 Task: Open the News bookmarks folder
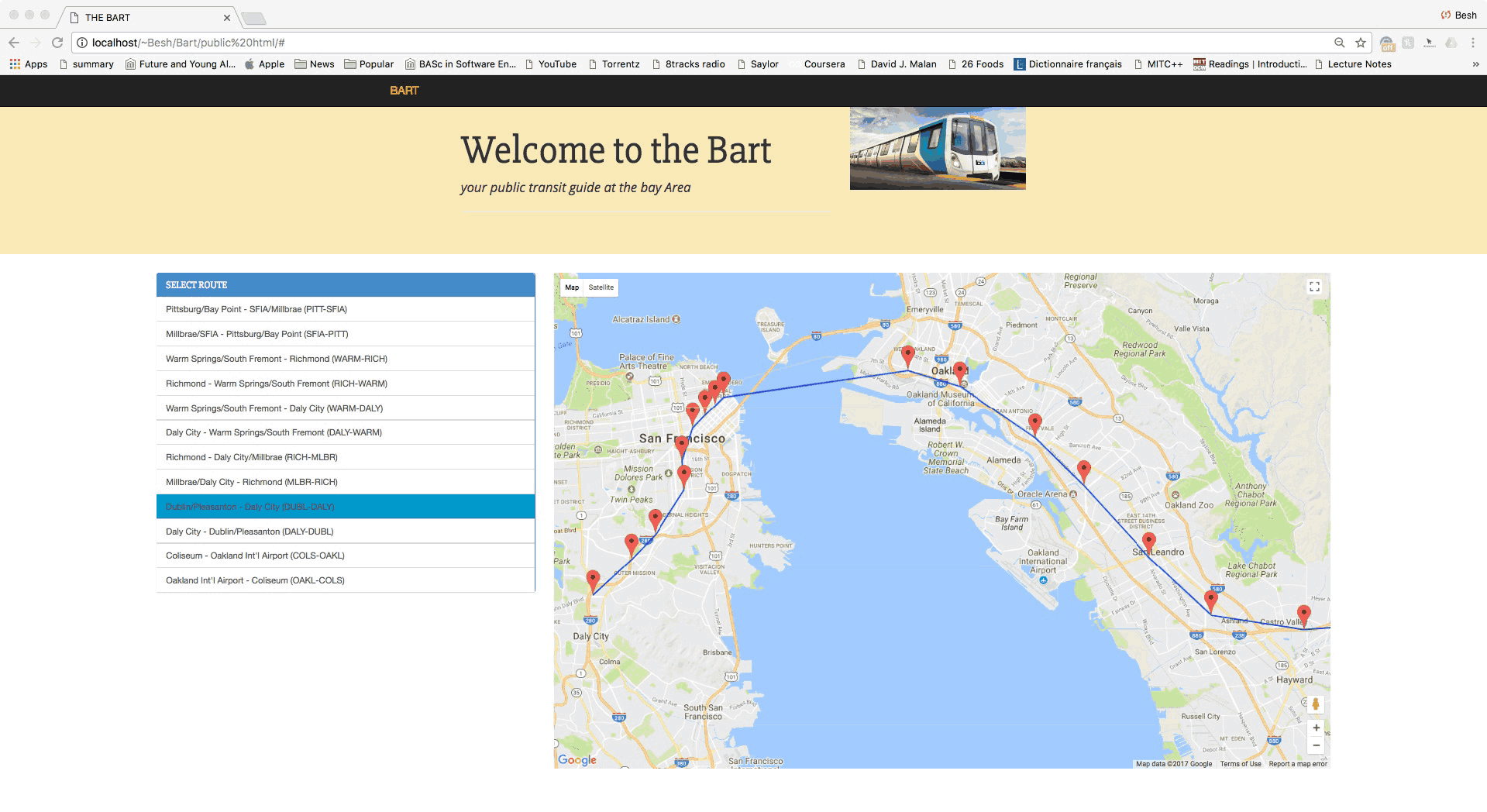pyautogui.click(x=315, y=64)
